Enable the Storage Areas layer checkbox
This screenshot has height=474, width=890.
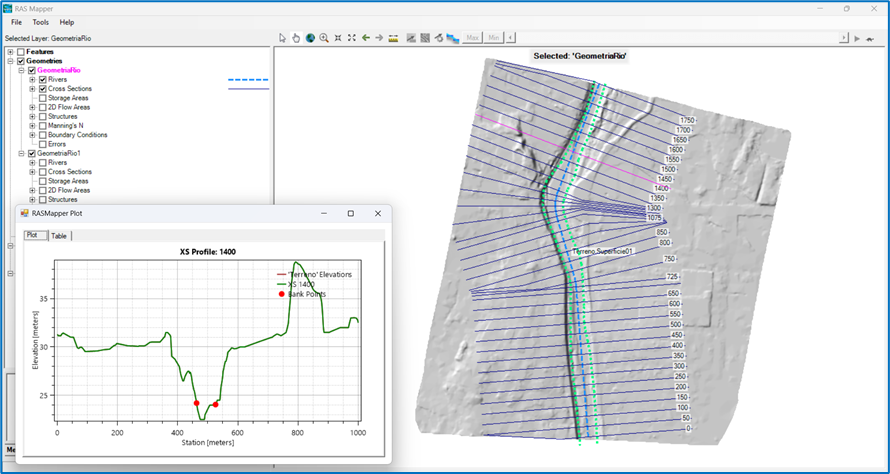[x=42, y=98]
